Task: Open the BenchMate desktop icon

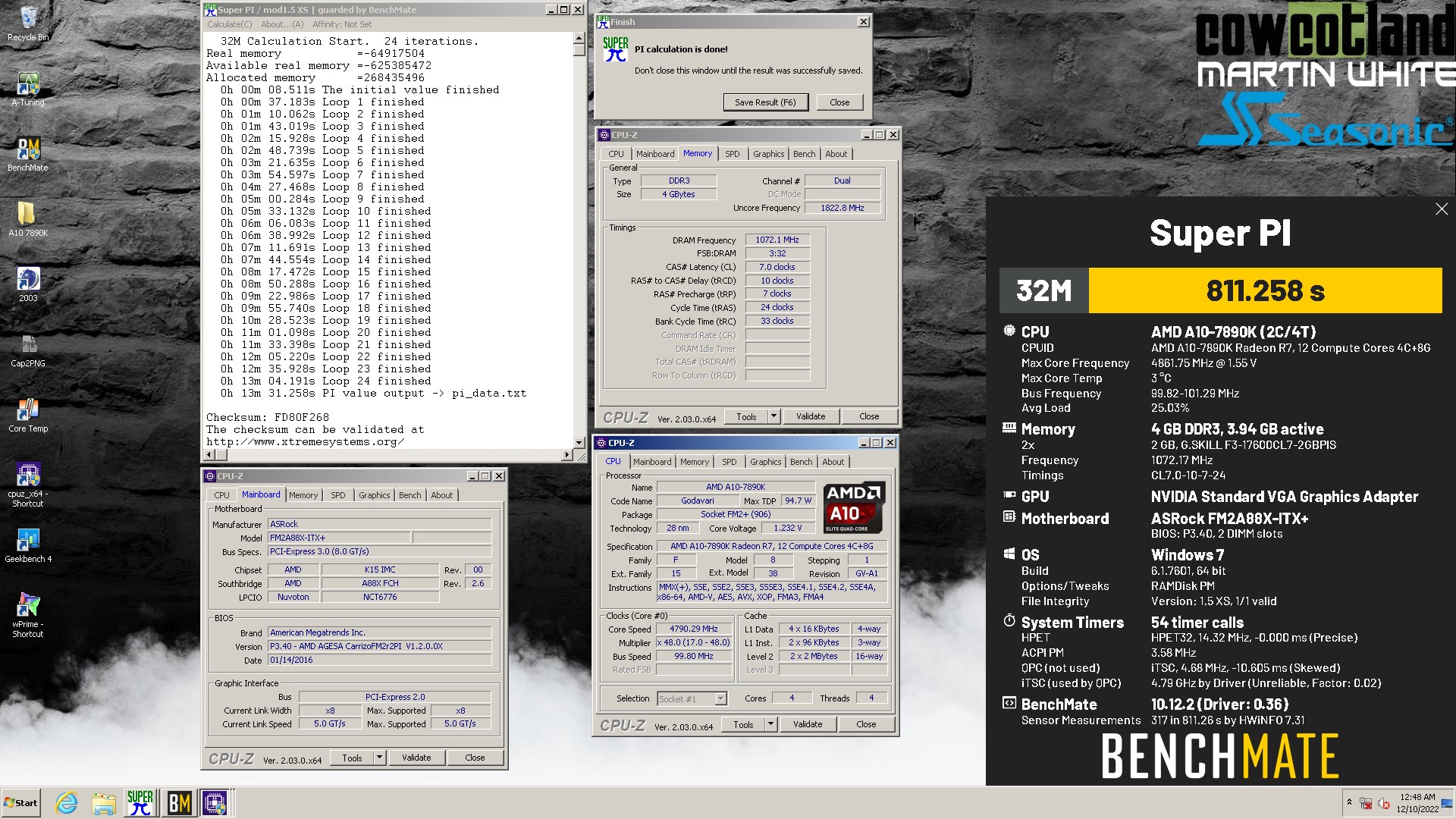Action: point(28,154)
